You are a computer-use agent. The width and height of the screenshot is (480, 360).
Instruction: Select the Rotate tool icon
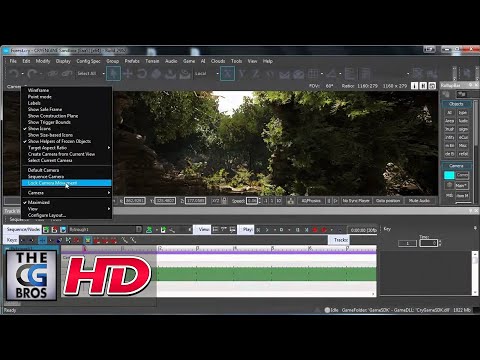point(142,73)
